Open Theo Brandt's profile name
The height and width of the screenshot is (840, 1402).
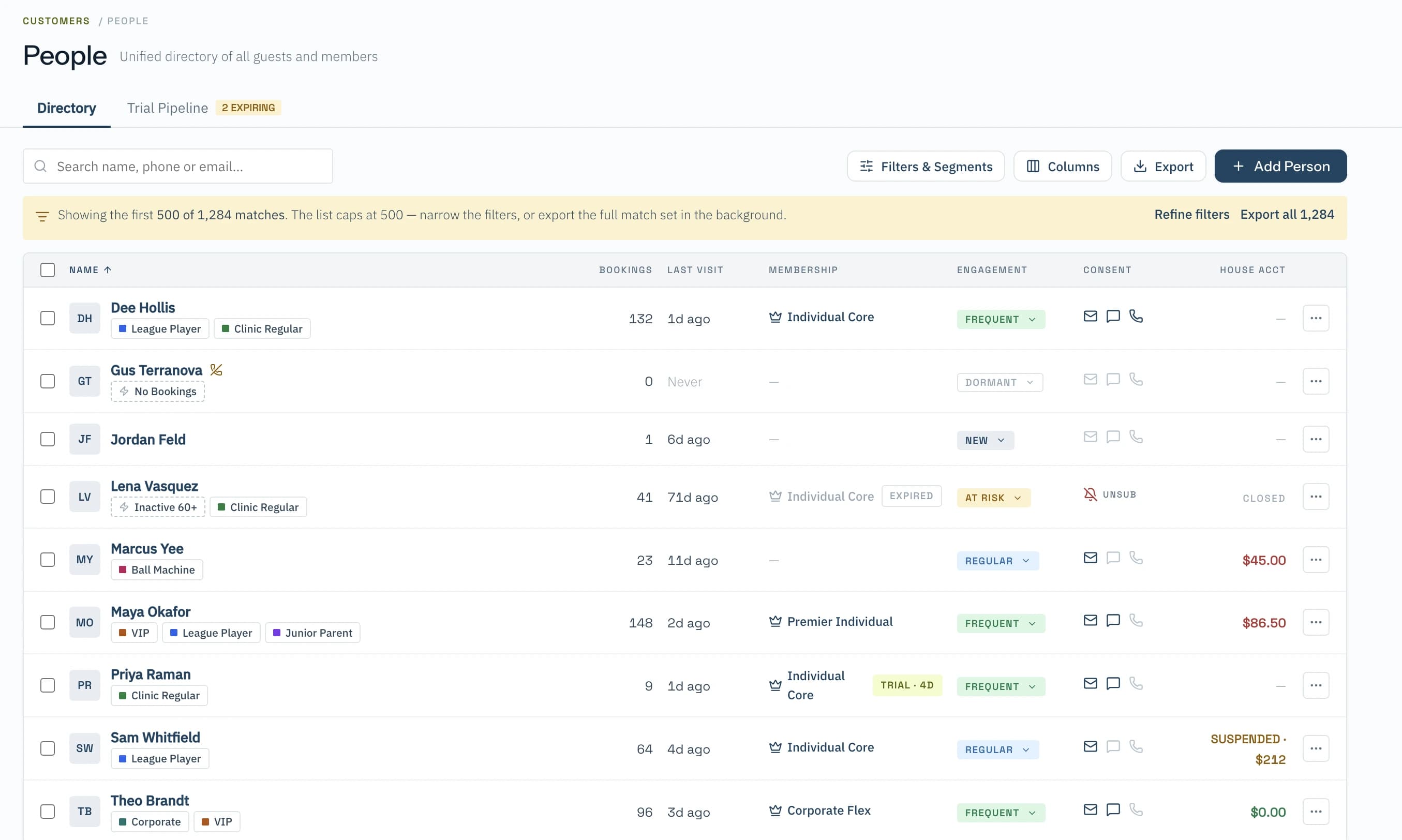[x=150, y=800]
